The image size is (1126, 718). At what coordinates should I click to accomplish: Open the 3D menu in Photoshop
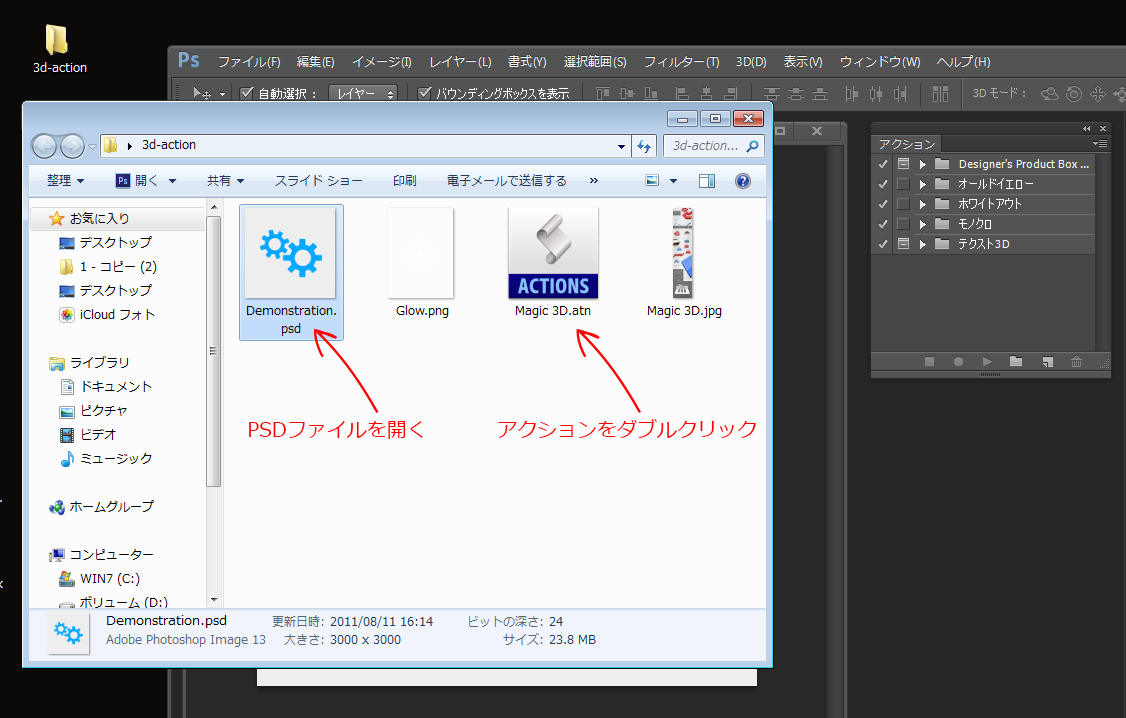[750, 61]
